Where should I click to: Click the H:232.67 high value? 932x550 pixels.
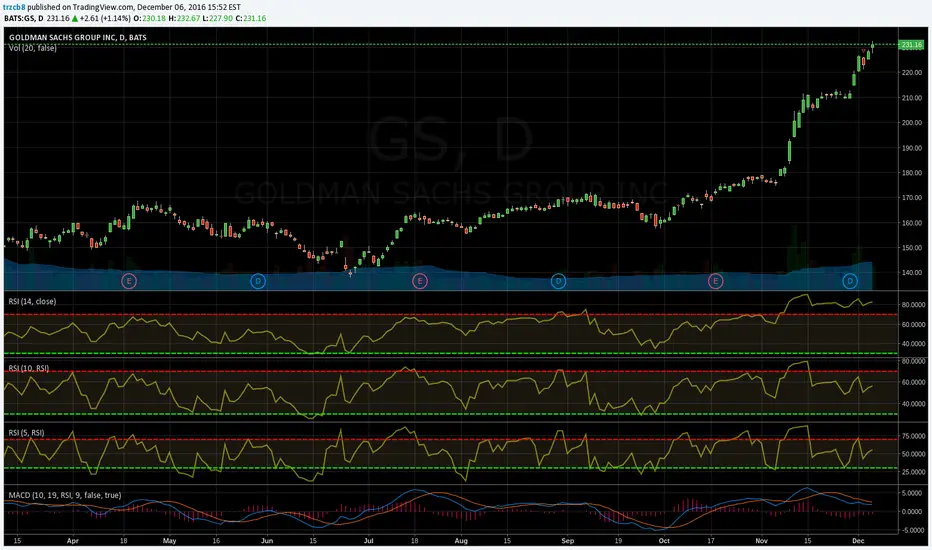click(183, 18)
